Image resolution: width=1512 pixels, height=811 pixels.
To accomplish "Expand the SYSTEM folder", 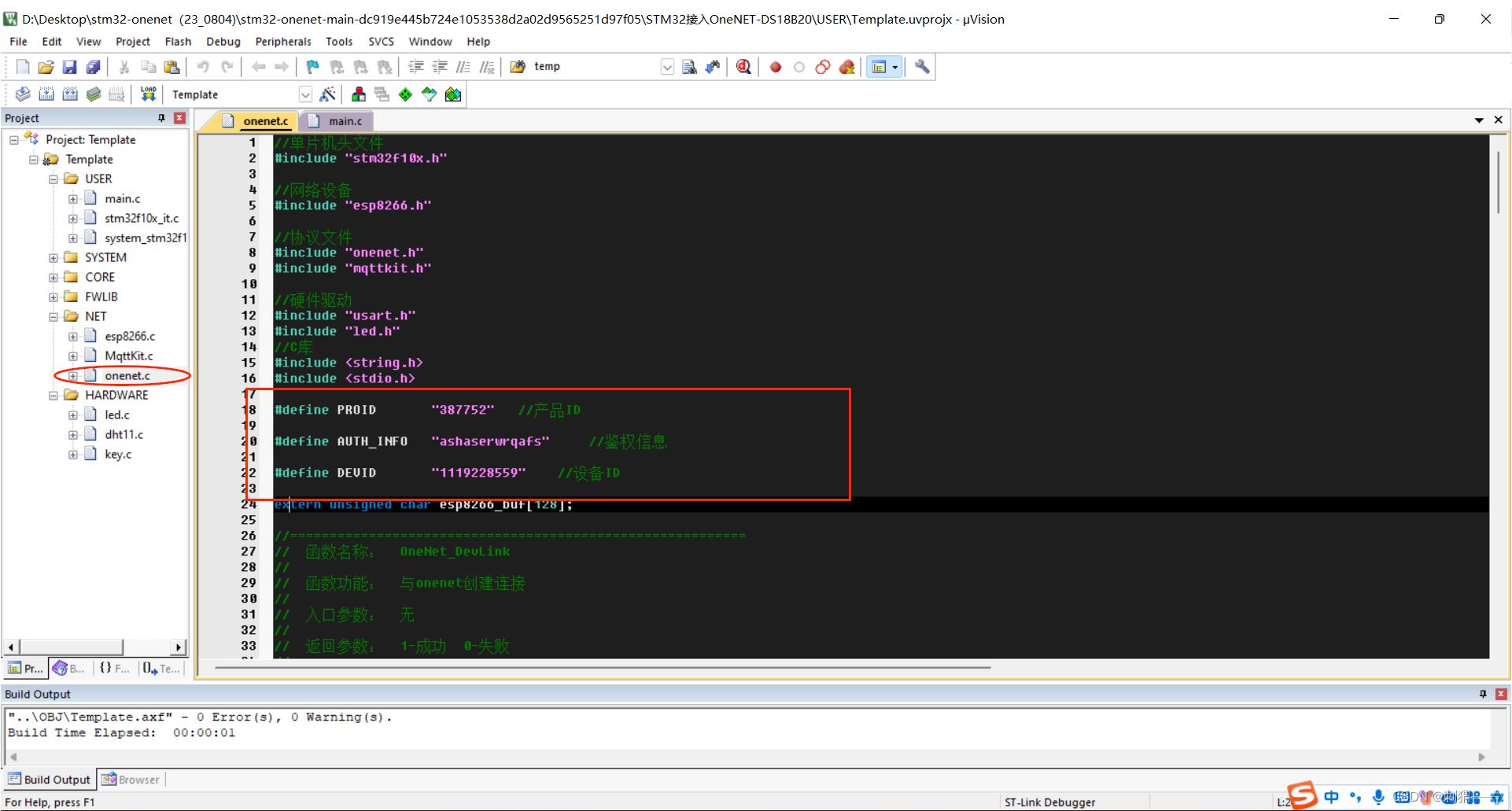I will click(53, 258).
